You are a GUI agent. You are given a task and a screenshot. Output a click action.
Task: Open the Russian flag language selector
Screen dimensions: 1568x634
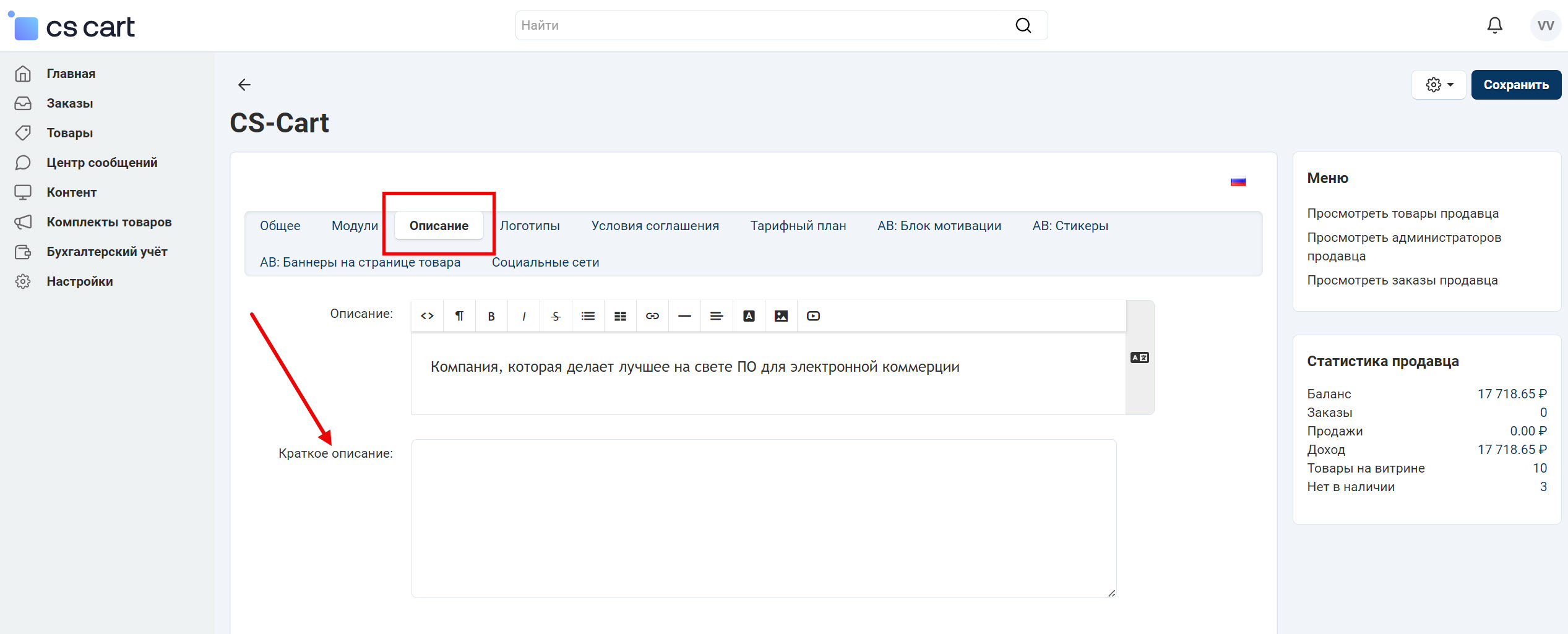(x=1238, y=181)
